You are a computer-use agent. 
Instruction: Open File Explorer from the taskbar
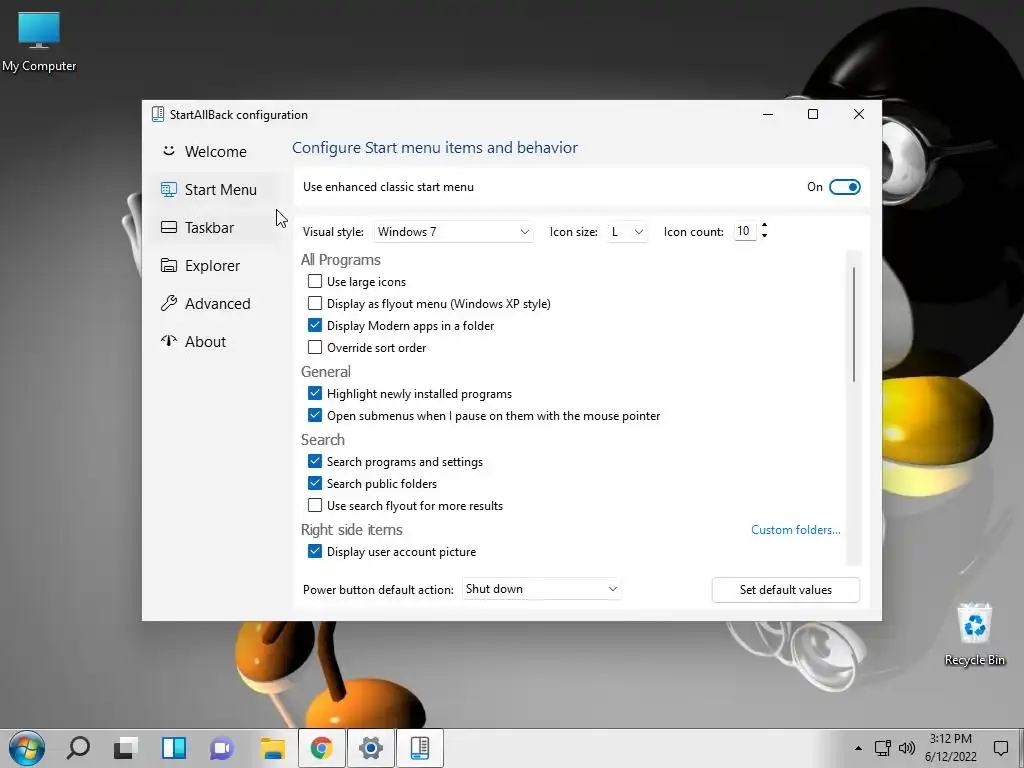click(272, 748)
